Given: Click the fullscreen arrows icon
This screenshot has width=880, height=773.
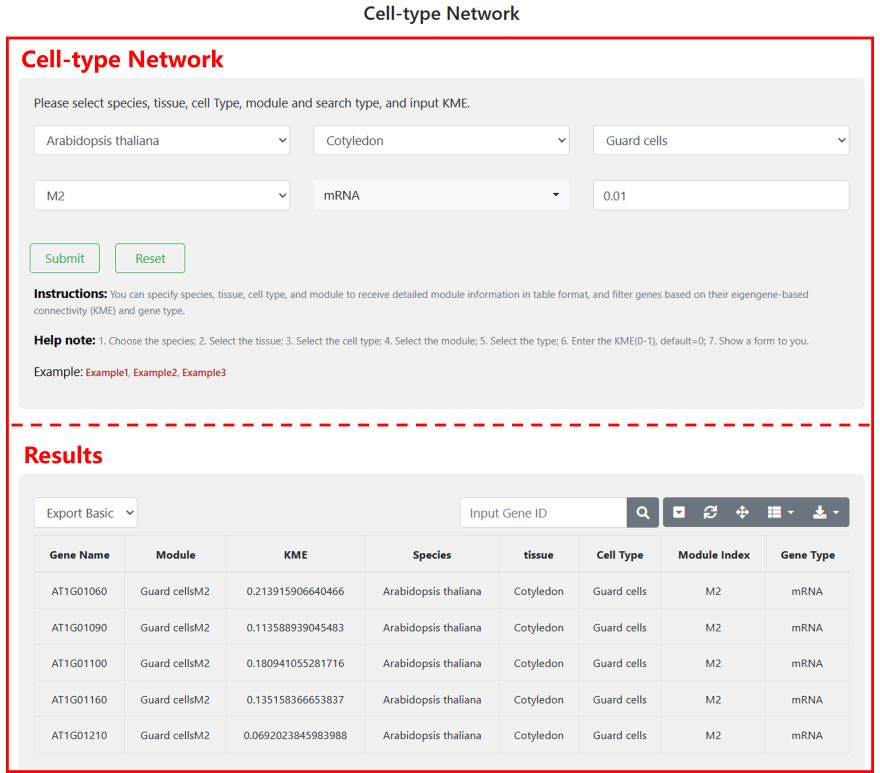Looking at the screenshot, I should [x=742, y=513].
